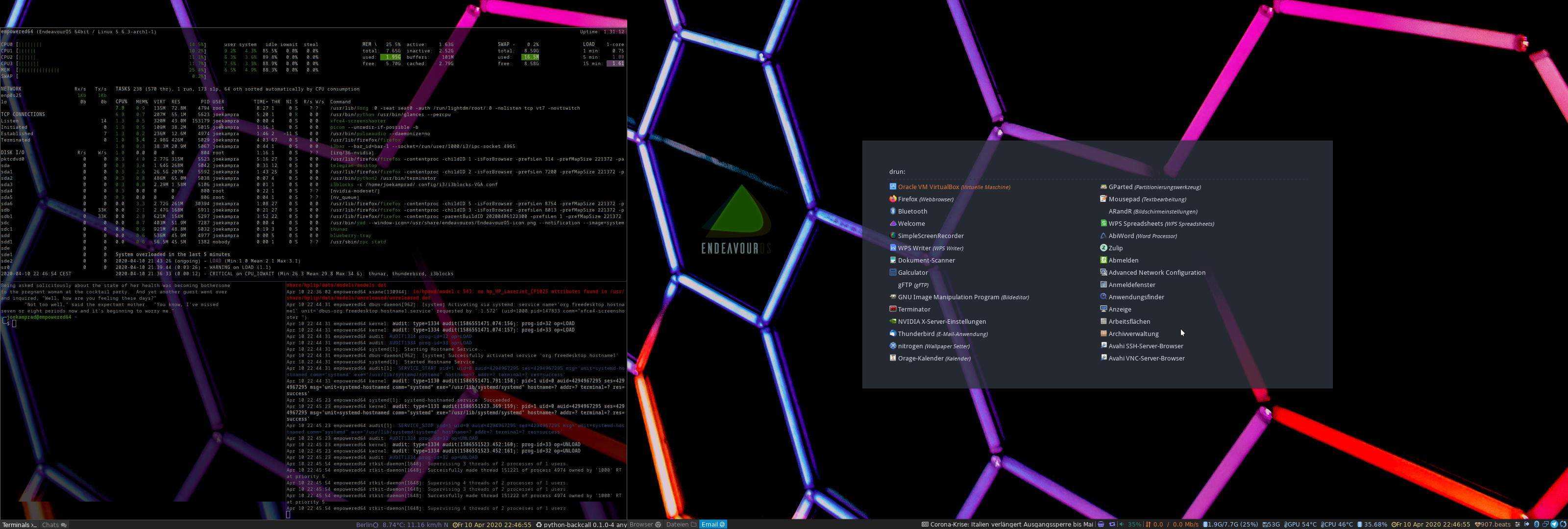Open Galculator calculator entry
This screenshot has width=1568, height=529.
pos(908,272)
